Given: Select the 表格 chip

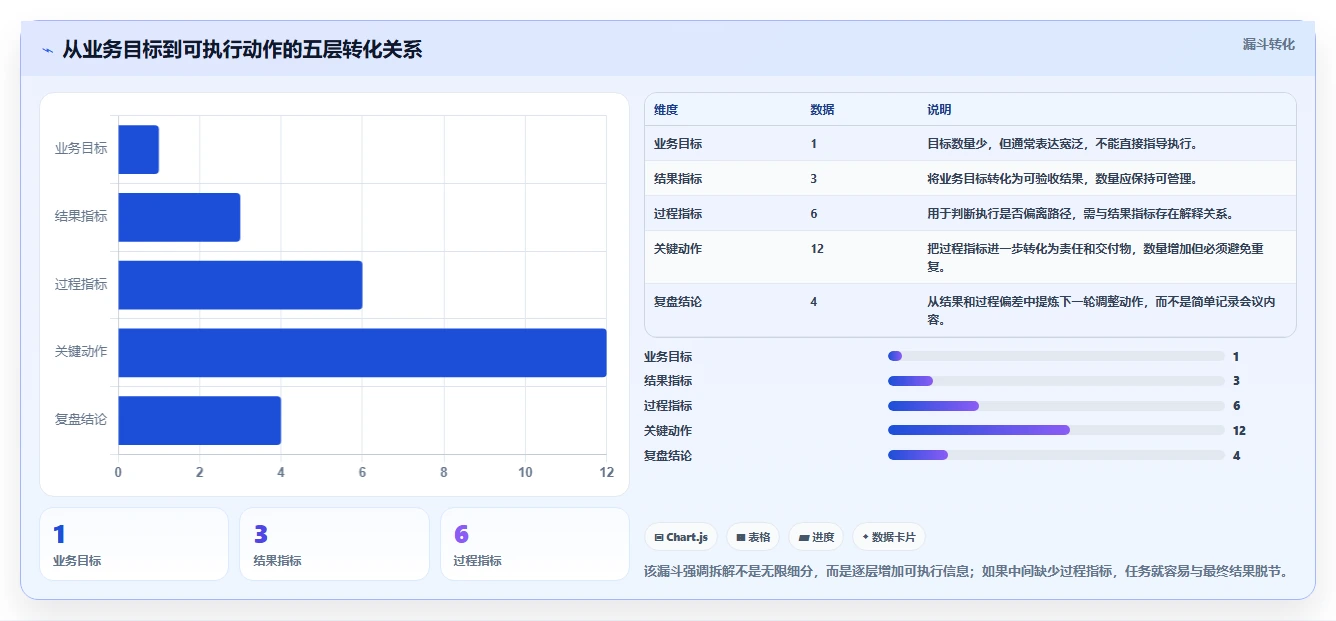Looking at the screenshot, I should point(753,537).
